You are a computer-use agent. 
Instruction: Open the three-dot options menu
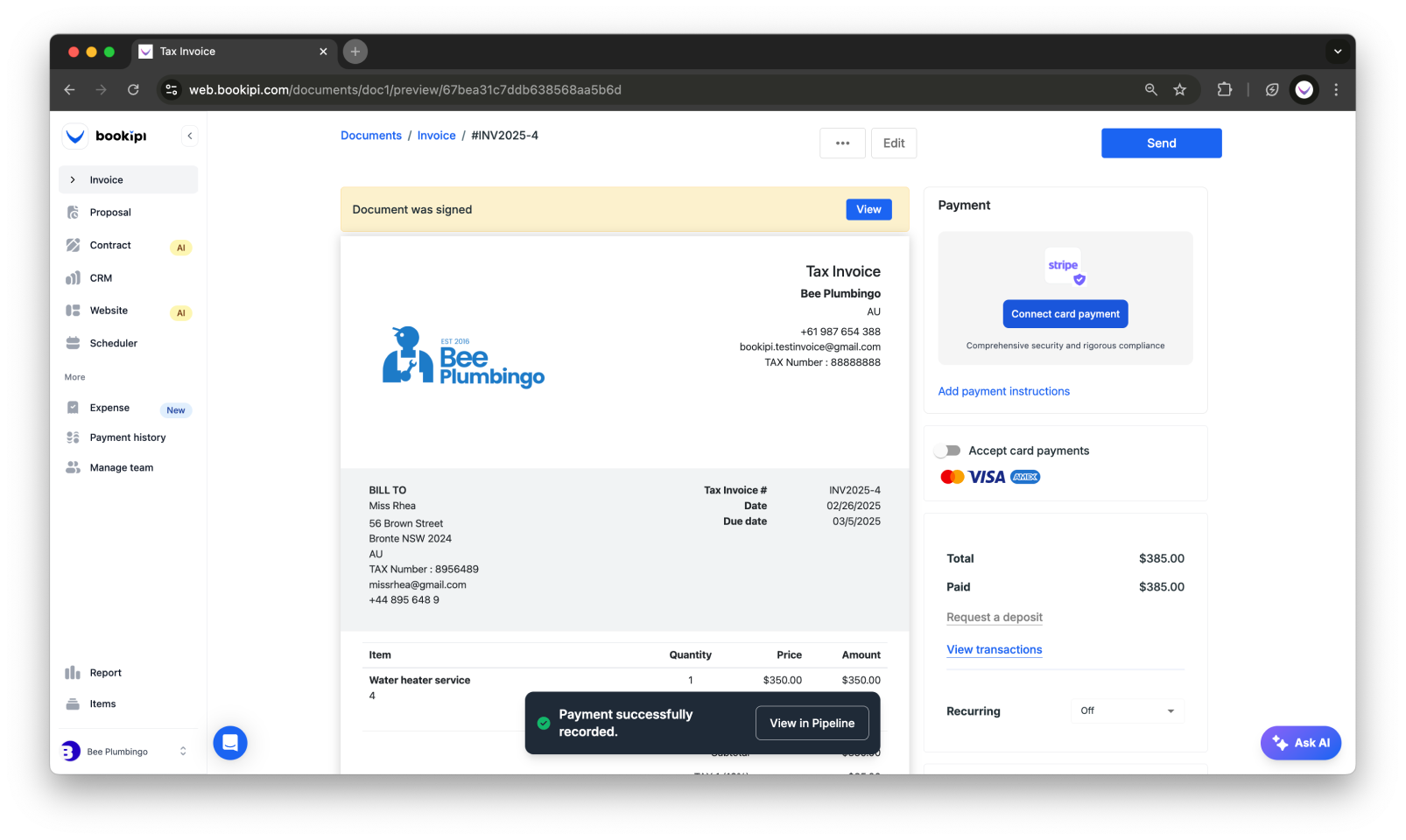coord(841,143)
